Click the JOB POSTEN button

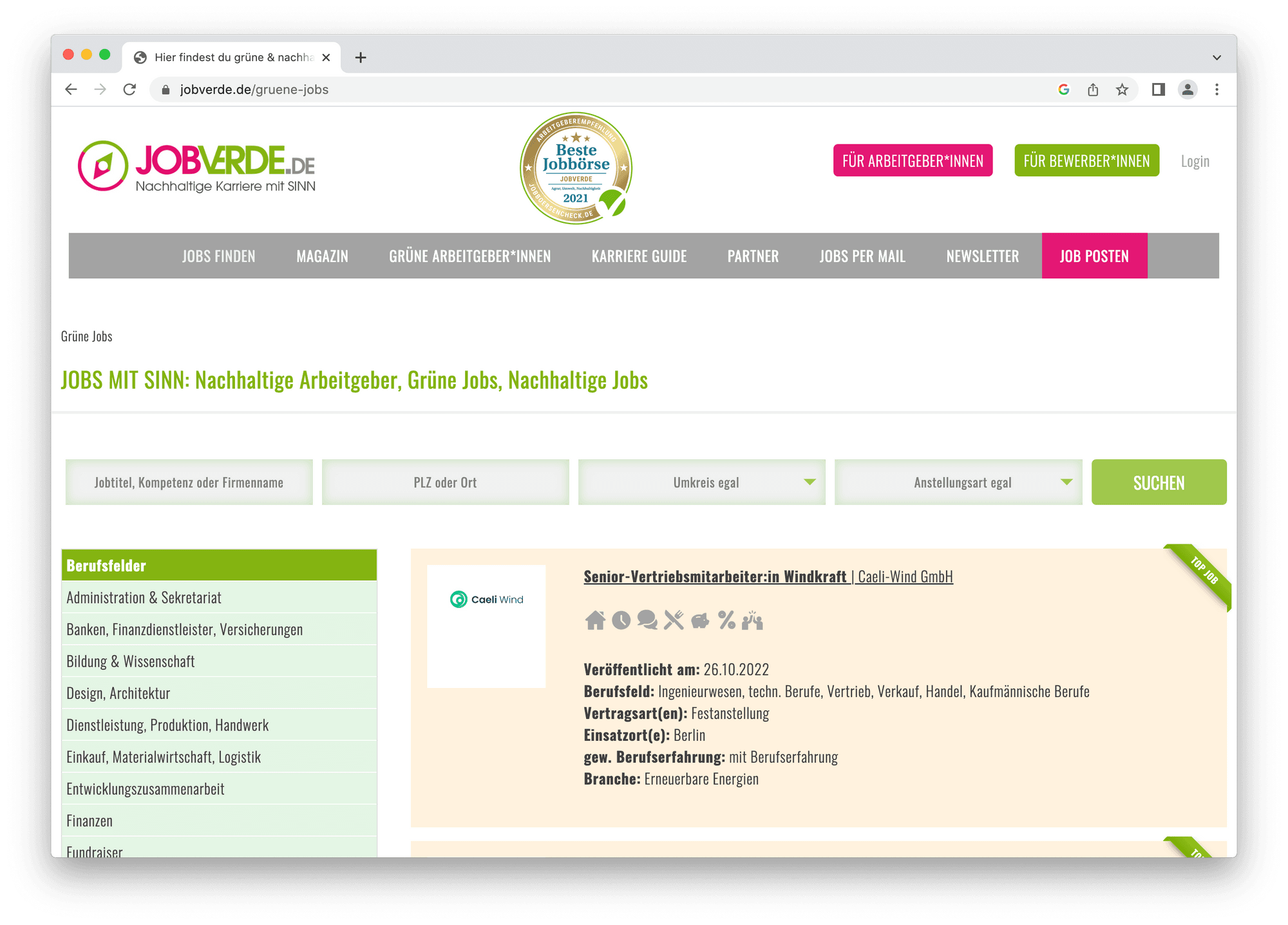click(1094, 256)
